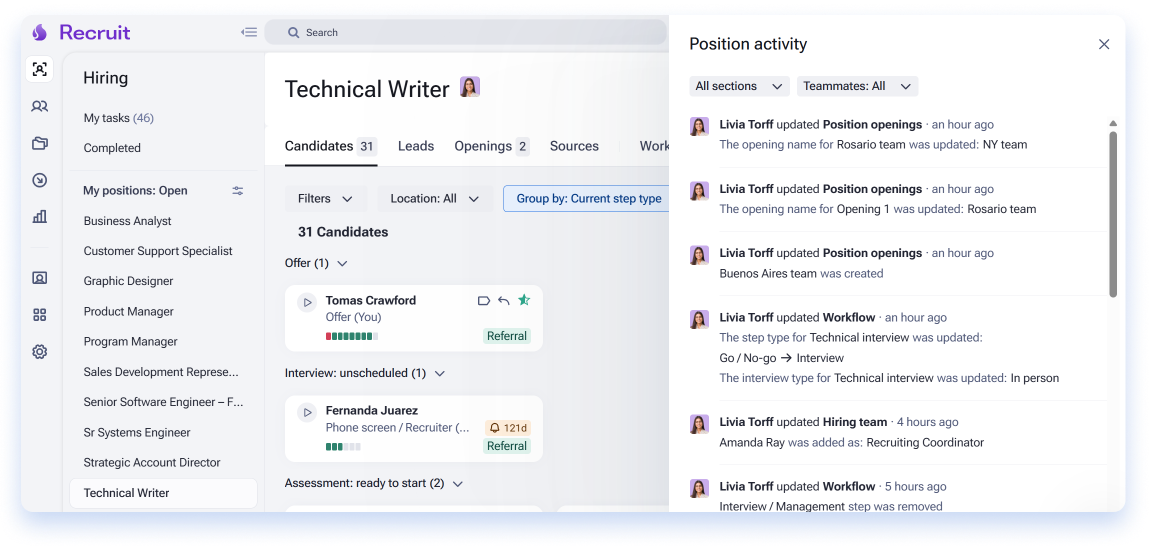Screen dimensions: 1159x546
Task: Click the Recruit flame logo
Action: point(40,33)
